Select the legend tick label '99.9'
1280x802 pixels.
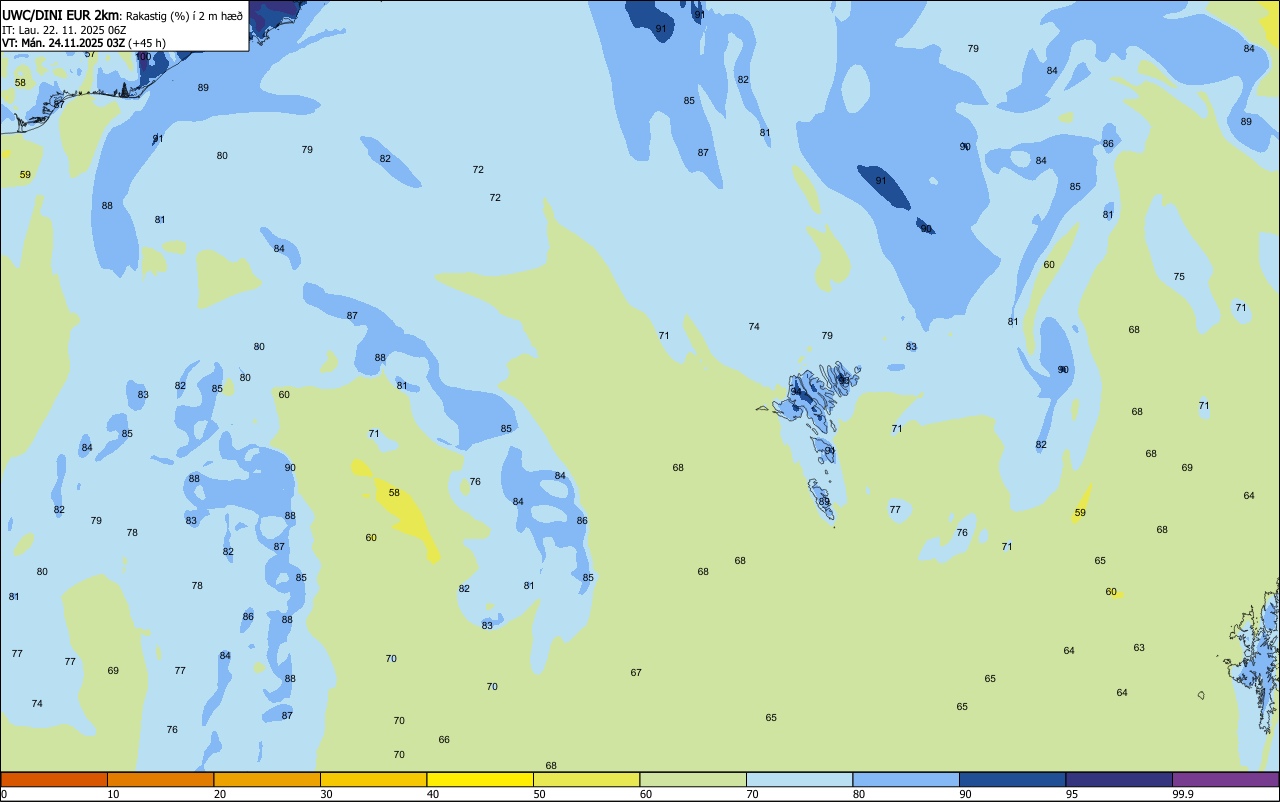coord(1183,794)
